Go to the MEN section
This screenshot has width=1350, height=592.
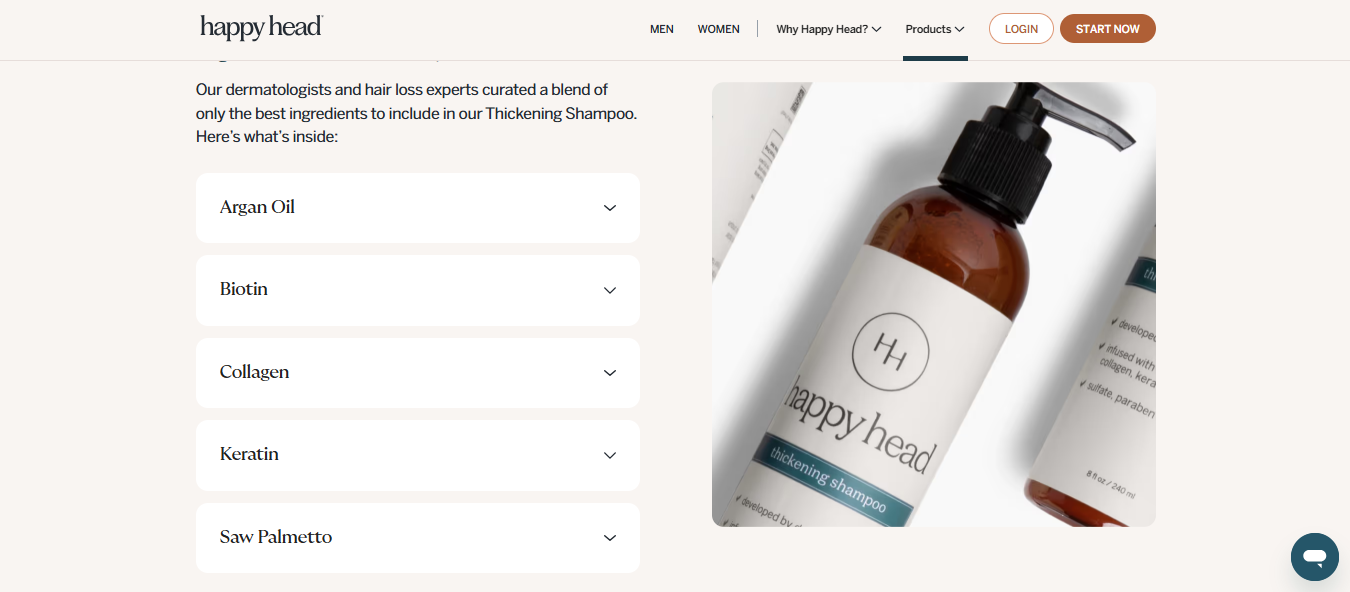click(x=662, y=29)
